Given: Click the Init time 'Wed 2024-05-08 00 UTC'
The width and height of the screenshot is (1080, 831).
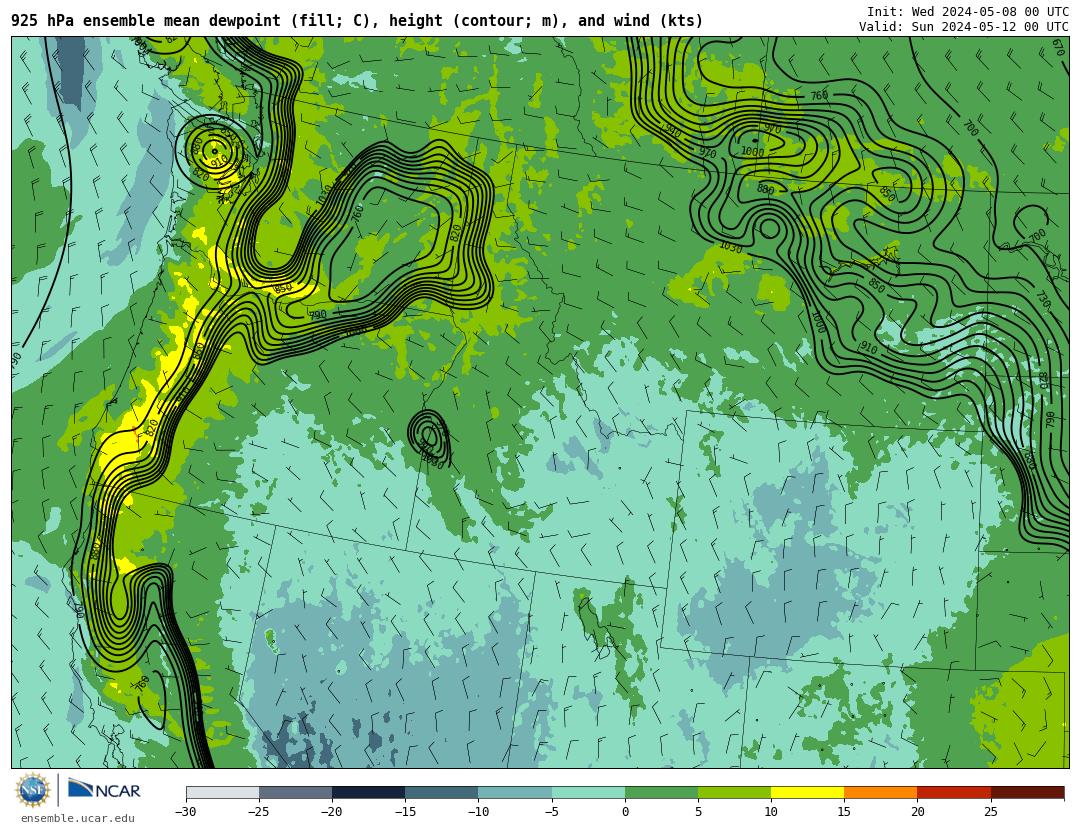Looking at the screenshot, I should click(x=990, y=12).
